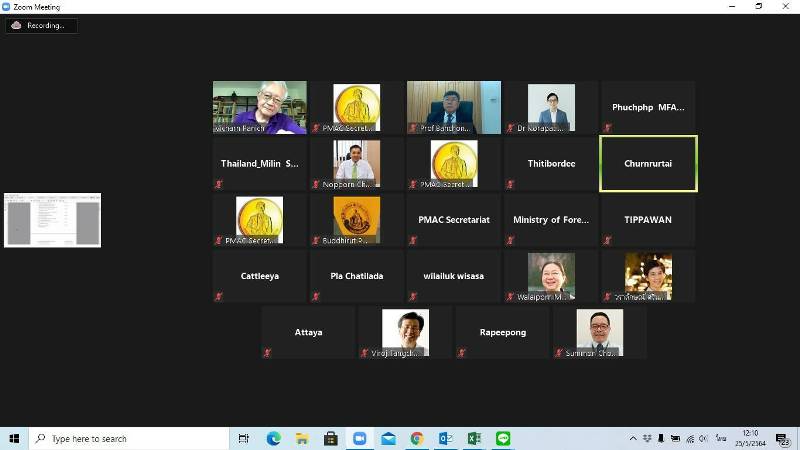Select the shared screen thumbnail

pyautogui.click(x=52, y=220)
